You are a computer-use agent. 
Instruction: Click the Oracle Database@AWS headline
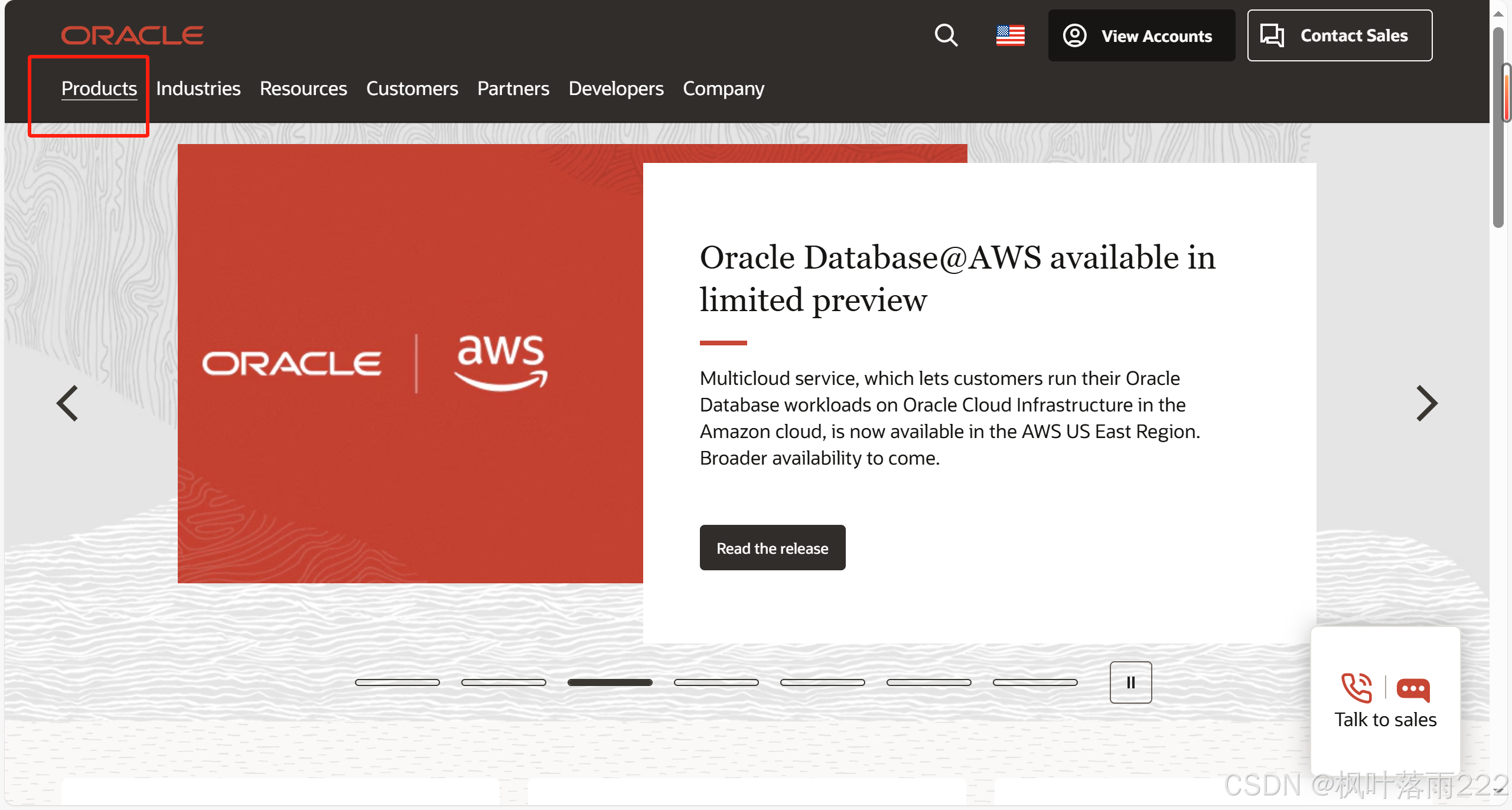coord(957,279)
